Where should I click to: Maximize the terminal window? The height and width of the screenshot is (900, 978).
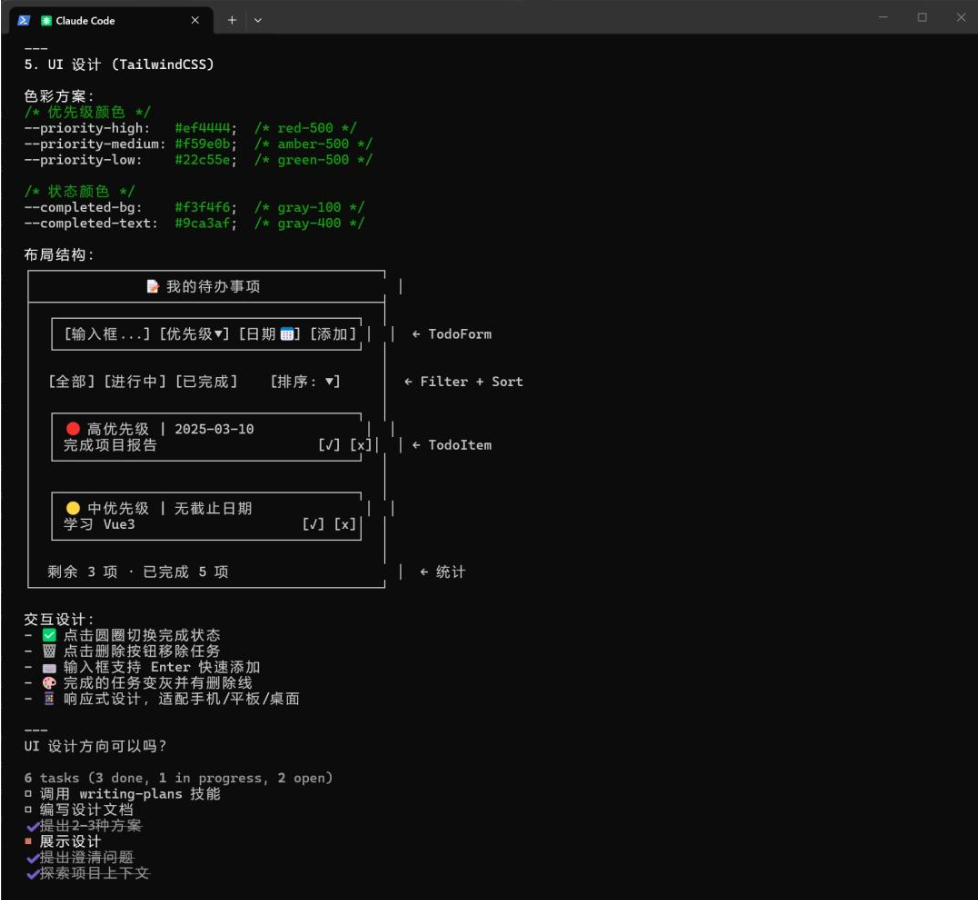click(x=922, y=17)
